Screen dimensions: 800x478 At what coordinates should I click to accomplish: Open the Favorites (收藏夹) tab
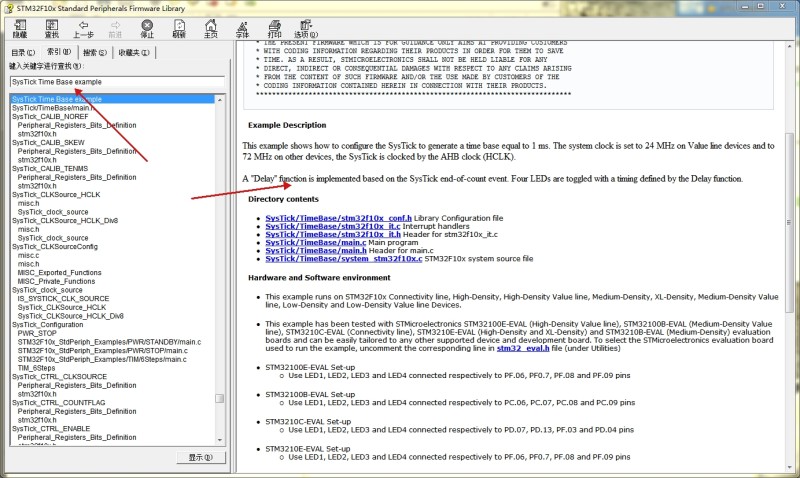134,52
